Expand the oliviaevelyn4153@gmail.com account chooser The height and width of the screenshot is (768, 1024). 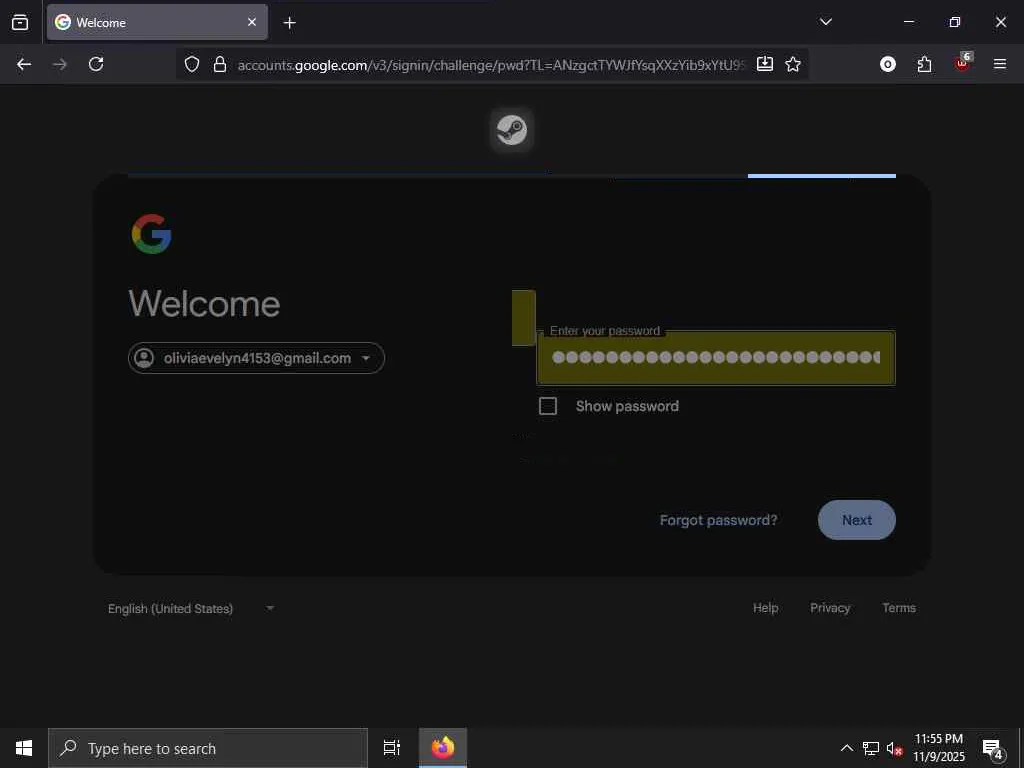pos(256,358)
